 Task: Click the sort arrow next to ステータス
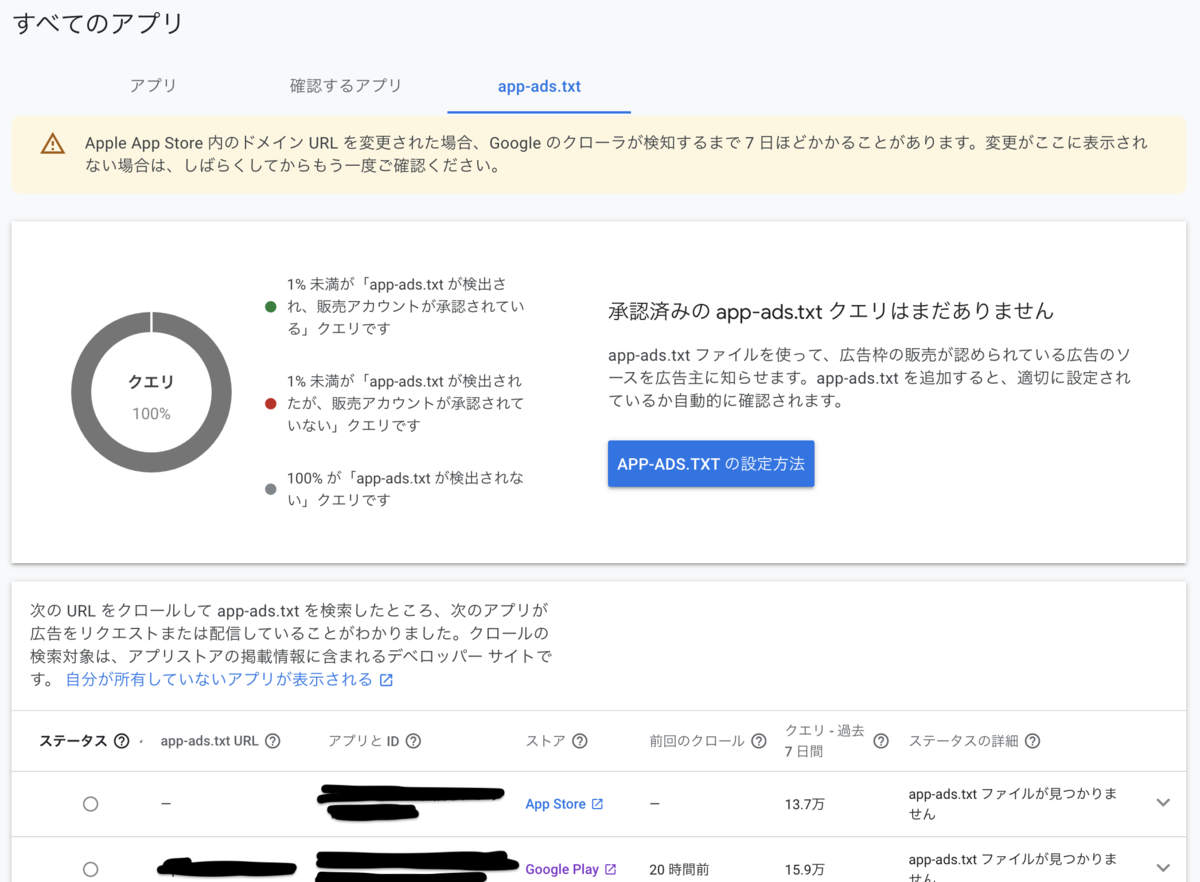(x=140, y=740)
